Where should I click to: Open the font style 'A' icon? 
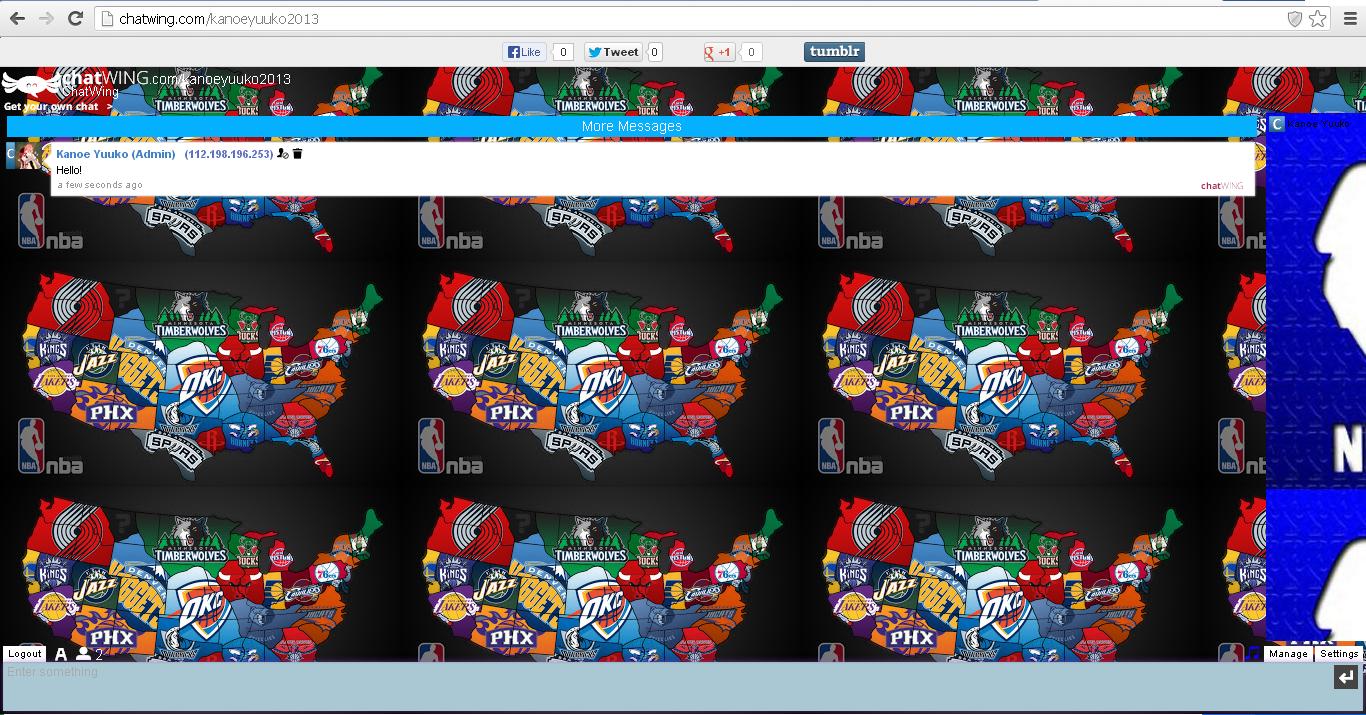pyautogui.click(x=61, y=654)
